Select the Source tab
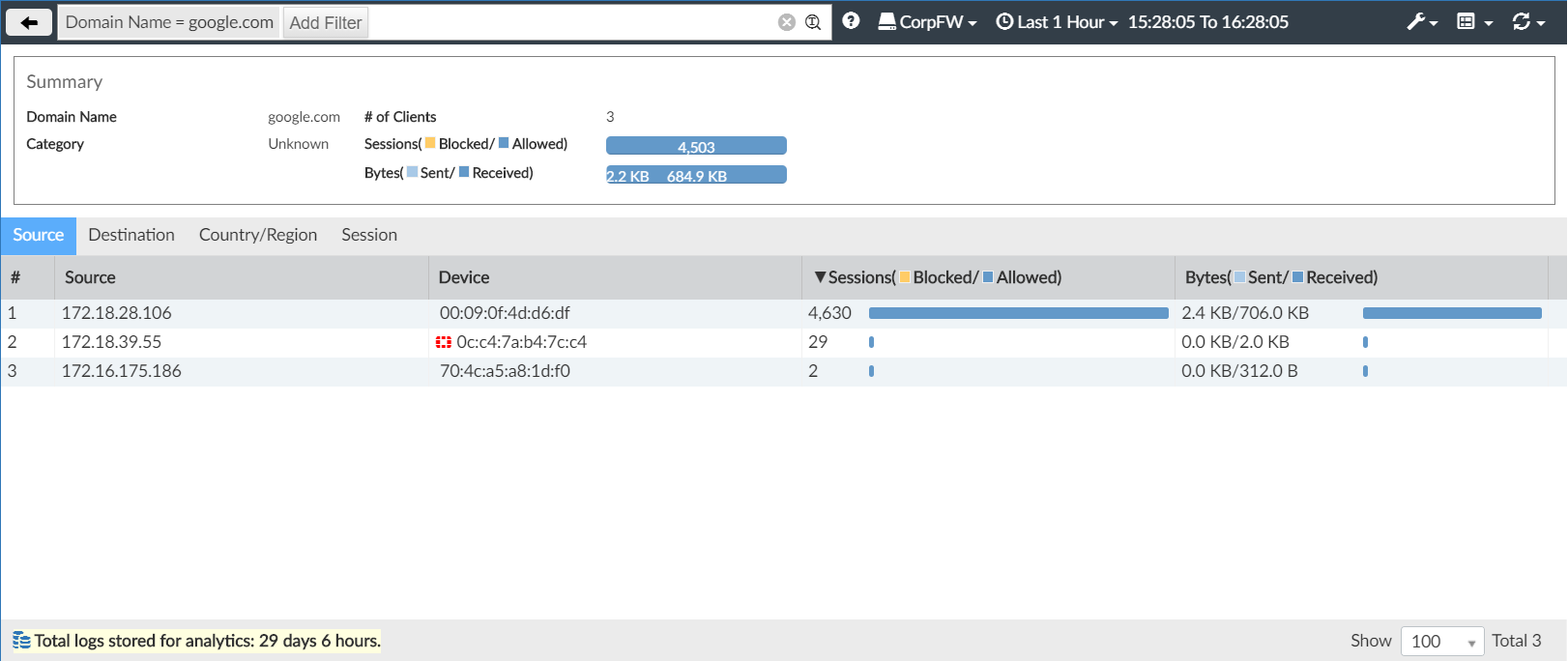This screenshot has height=661, width=1568. [39, 235]
